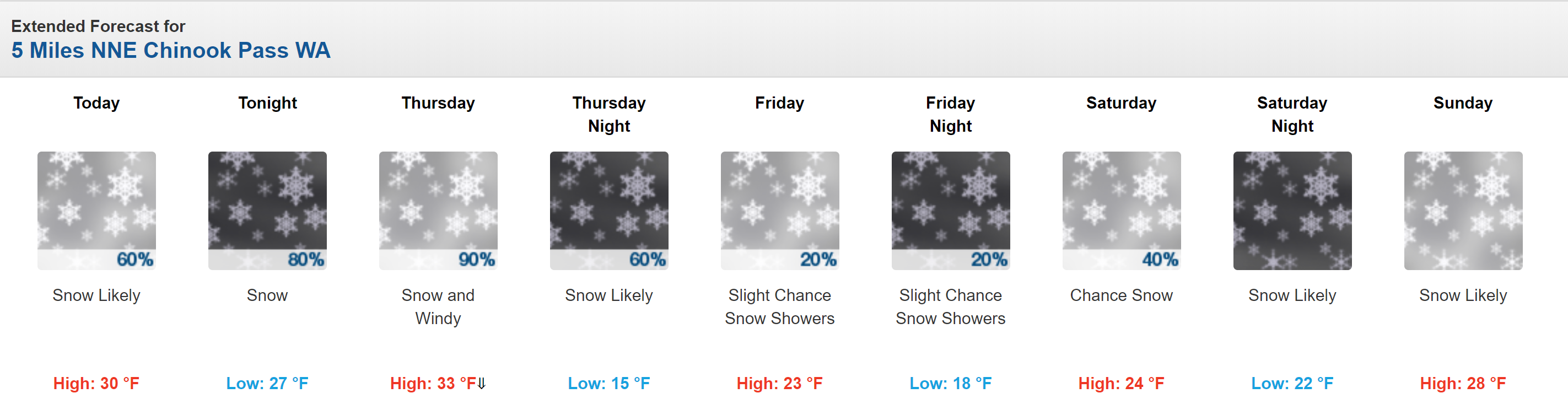The height and width of the screenshot is (420, 1568).
Task: Click the Low: 27 °F temperature text
Action: [x=267, y=384]
